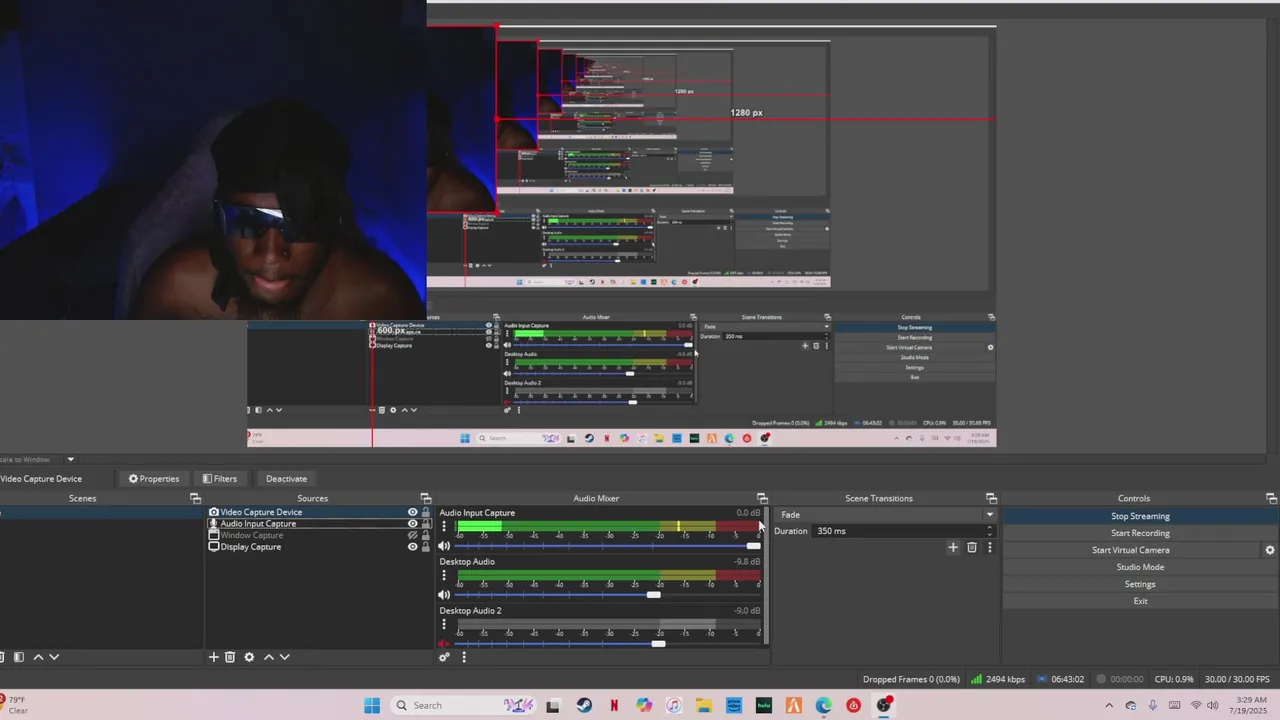Open Desktop Audio options dots
Image resolution: width=1280 pixels, height=720 pixels.
point(444,576)
